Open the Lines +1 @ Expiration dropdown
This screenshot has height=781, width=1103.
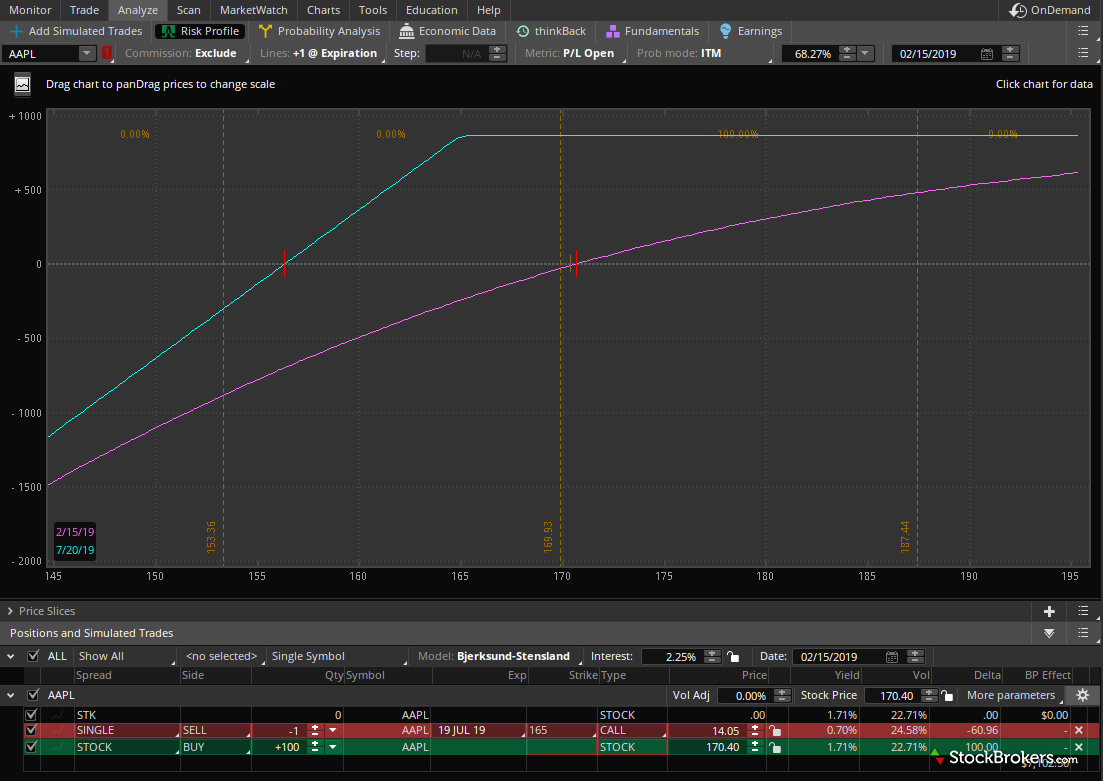[320, 53]
